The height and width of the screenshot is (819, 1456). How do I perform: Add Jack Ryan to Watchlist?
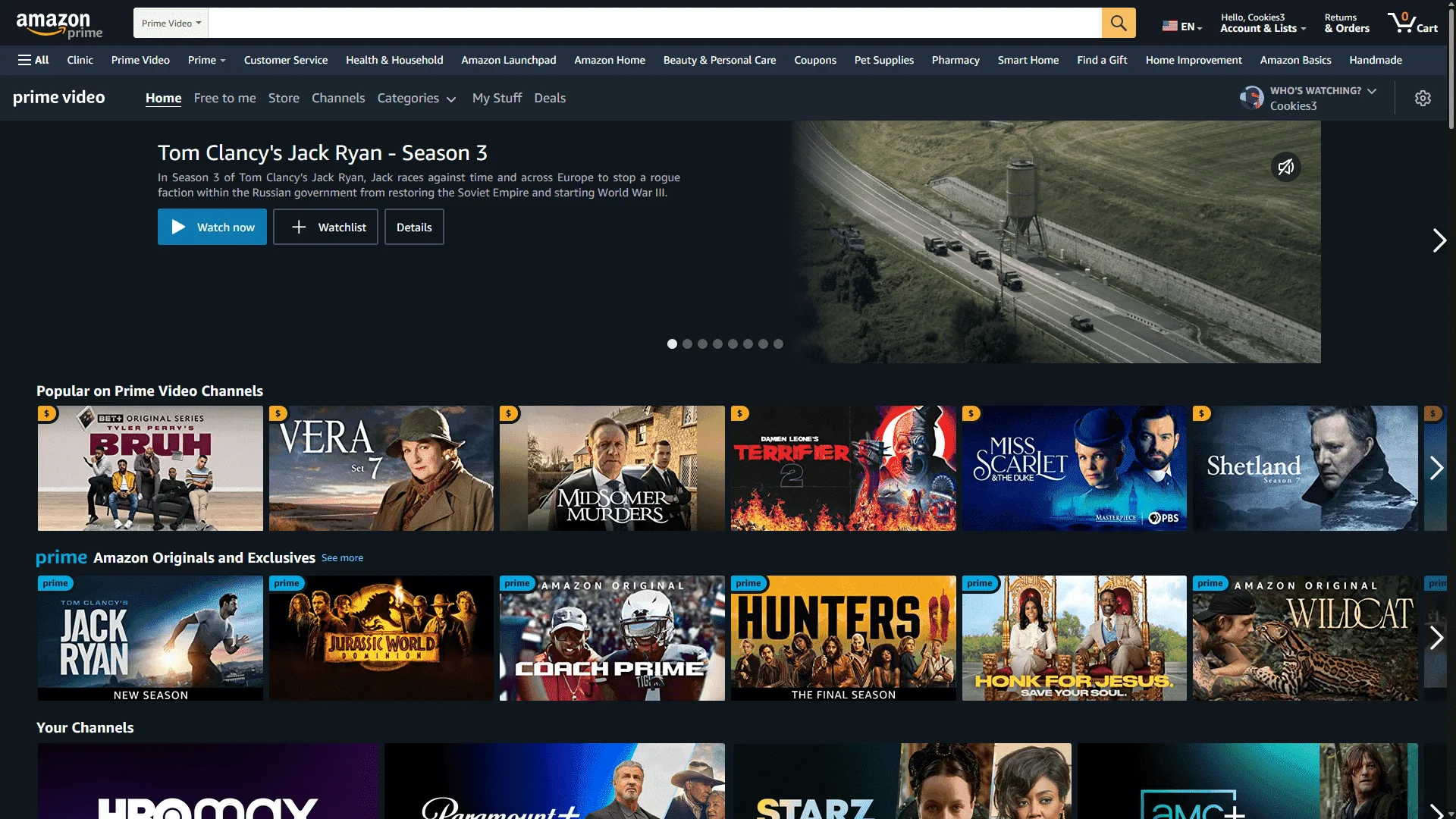(x=325, y=227)
